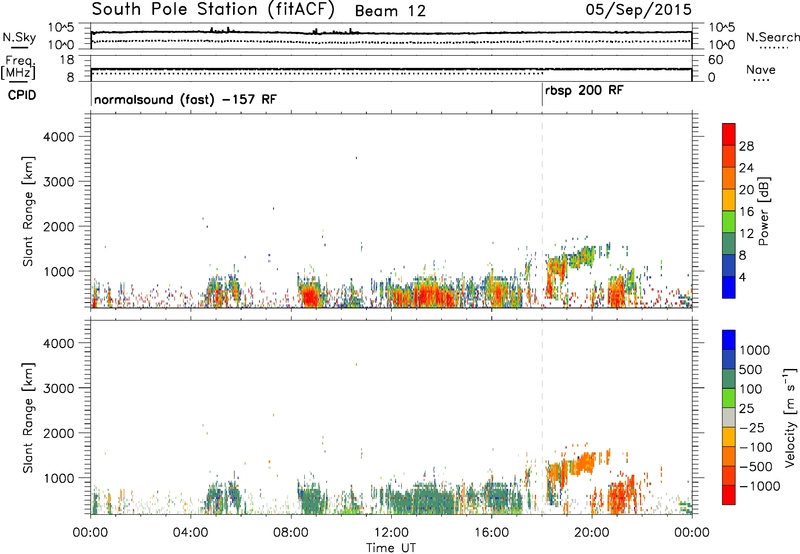Click the 'rbsp 200 RF' text

click(584, 91)
